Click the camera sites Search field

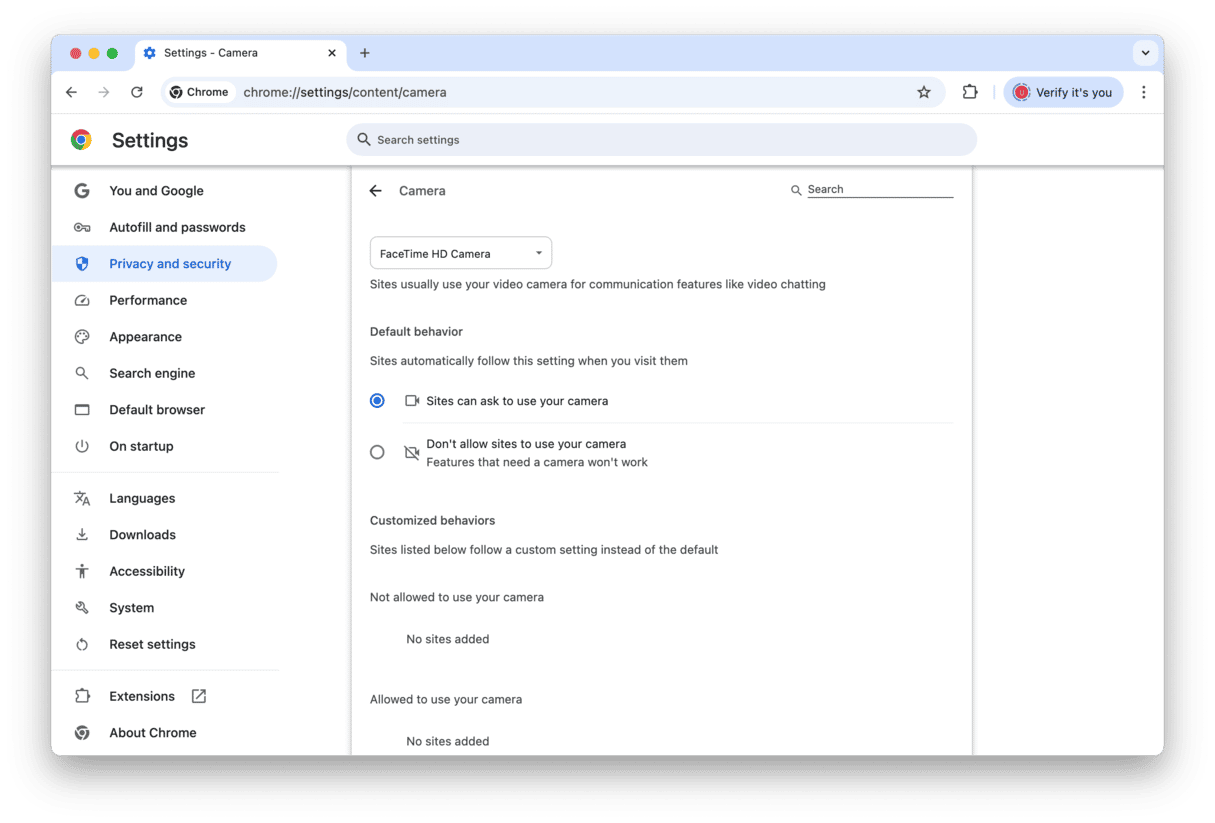(878, 190)
